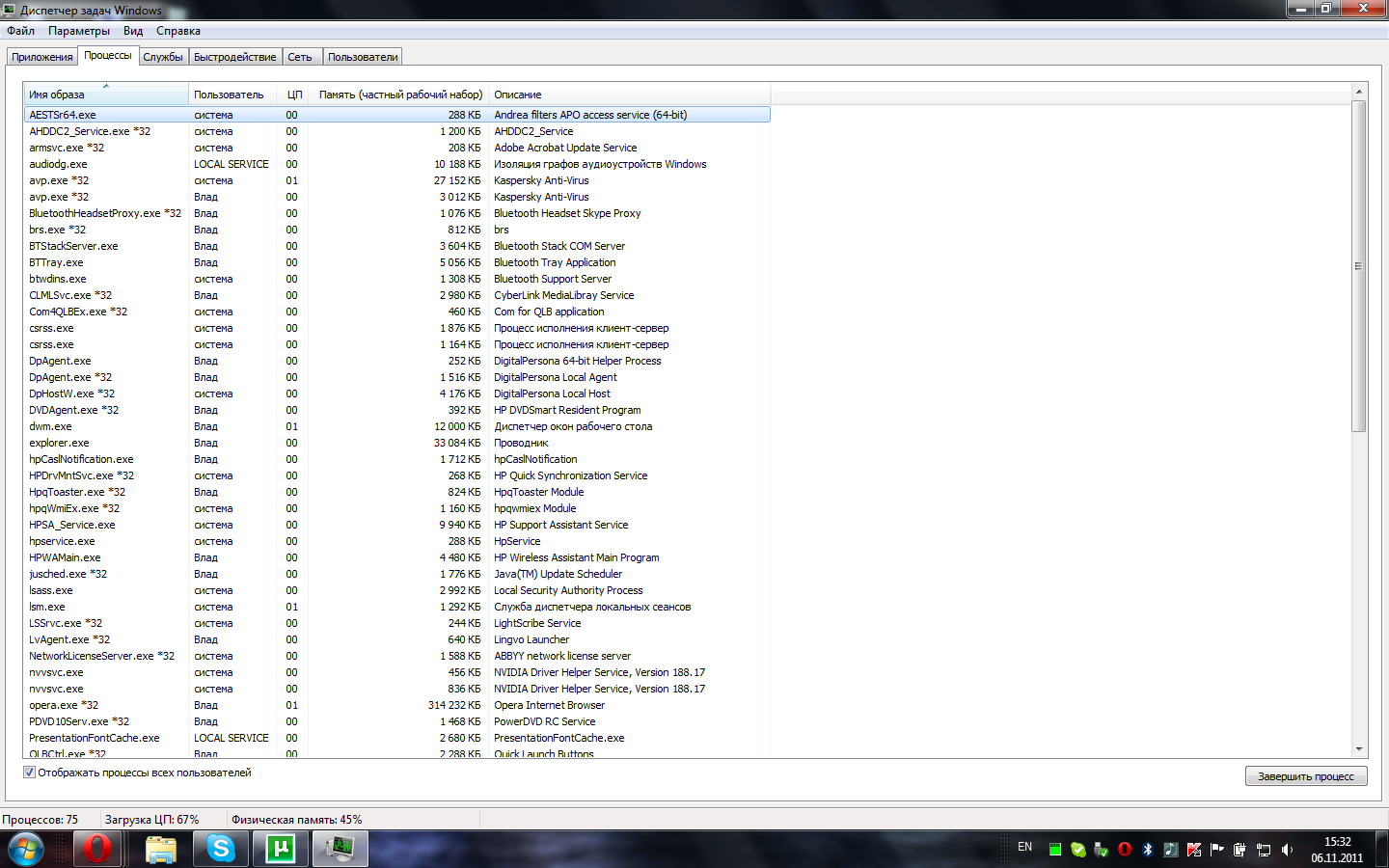Sort by 'Описание' column header
Viewport: 1389px width, 868px height.
[x=629, y=95]
